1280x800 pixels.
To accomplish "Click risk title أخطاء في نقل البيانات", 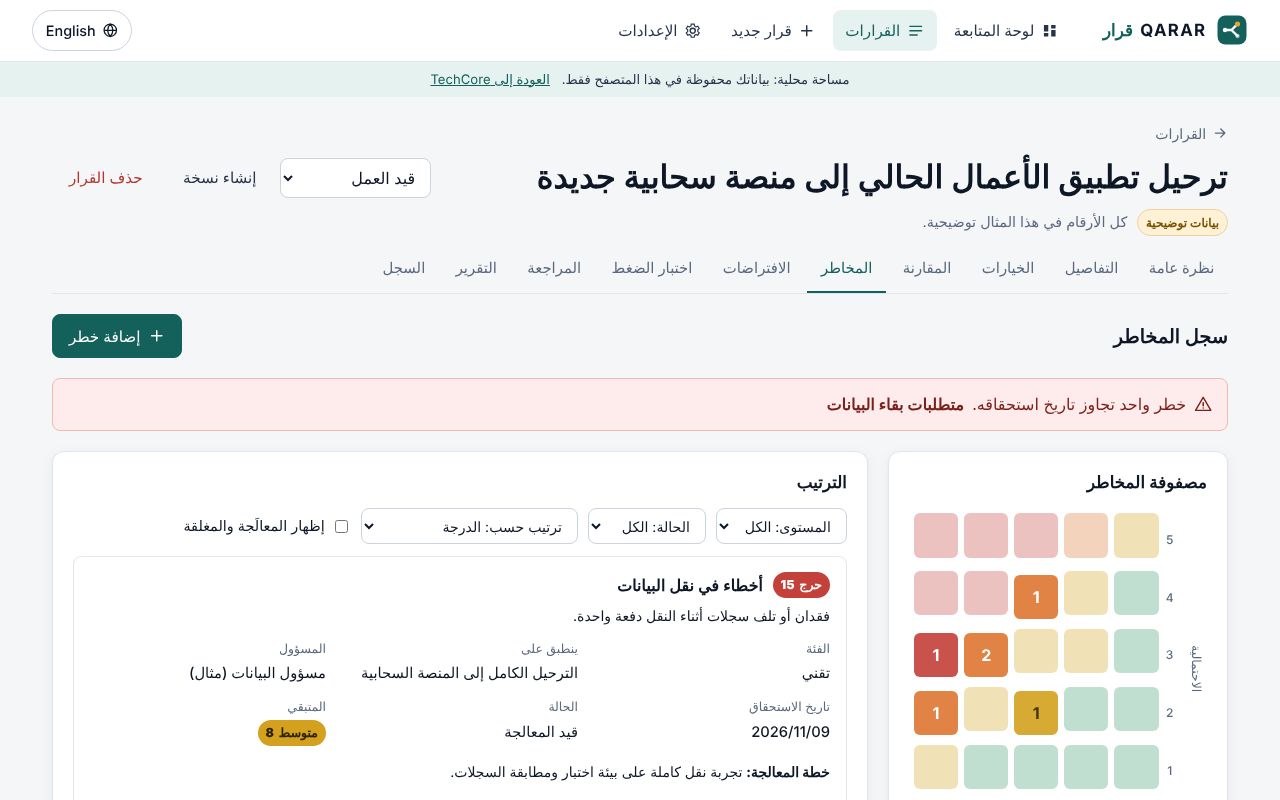I will click(x=690, y=585).
